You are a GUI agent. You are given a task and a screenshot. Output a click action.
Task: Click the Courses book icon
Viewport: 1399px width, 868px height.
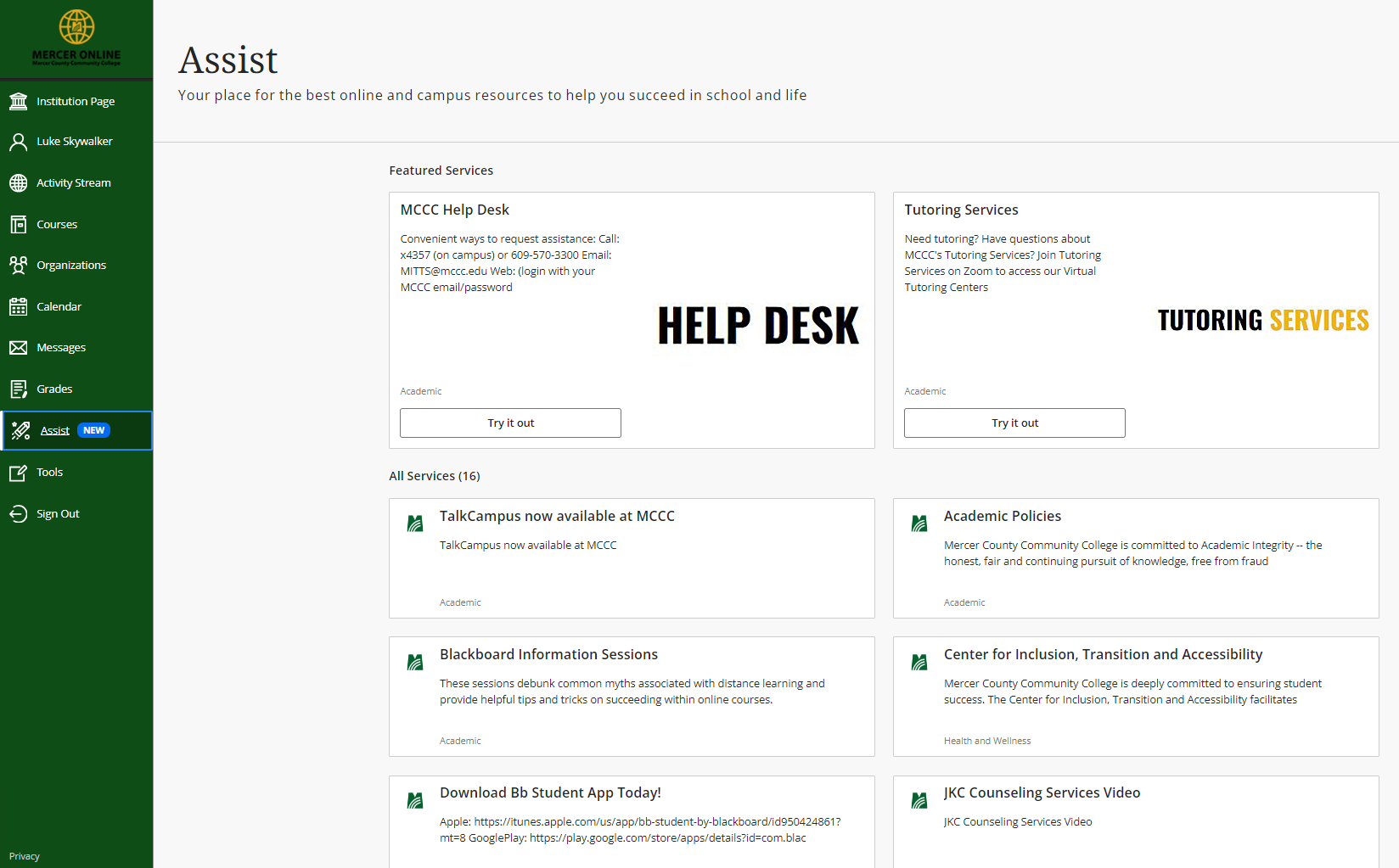coord(18,225)
